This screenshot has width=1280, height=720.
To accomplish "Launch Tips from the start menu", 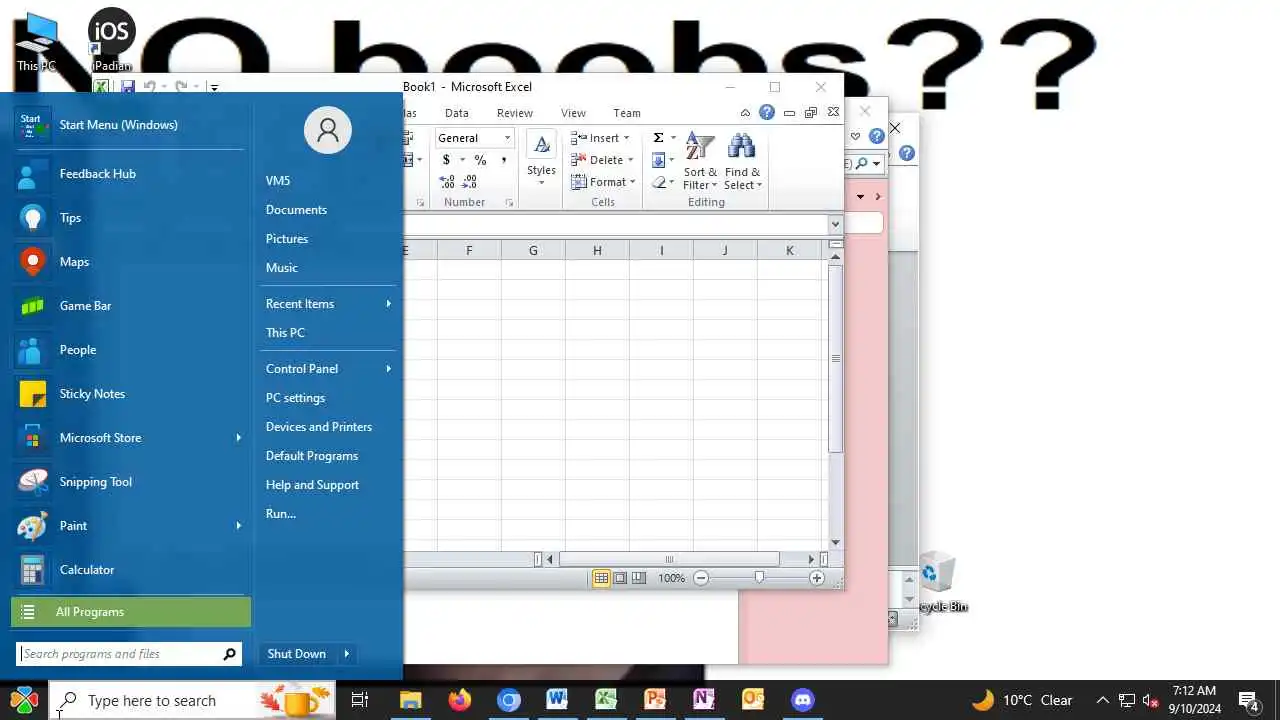I will point(128,218).
